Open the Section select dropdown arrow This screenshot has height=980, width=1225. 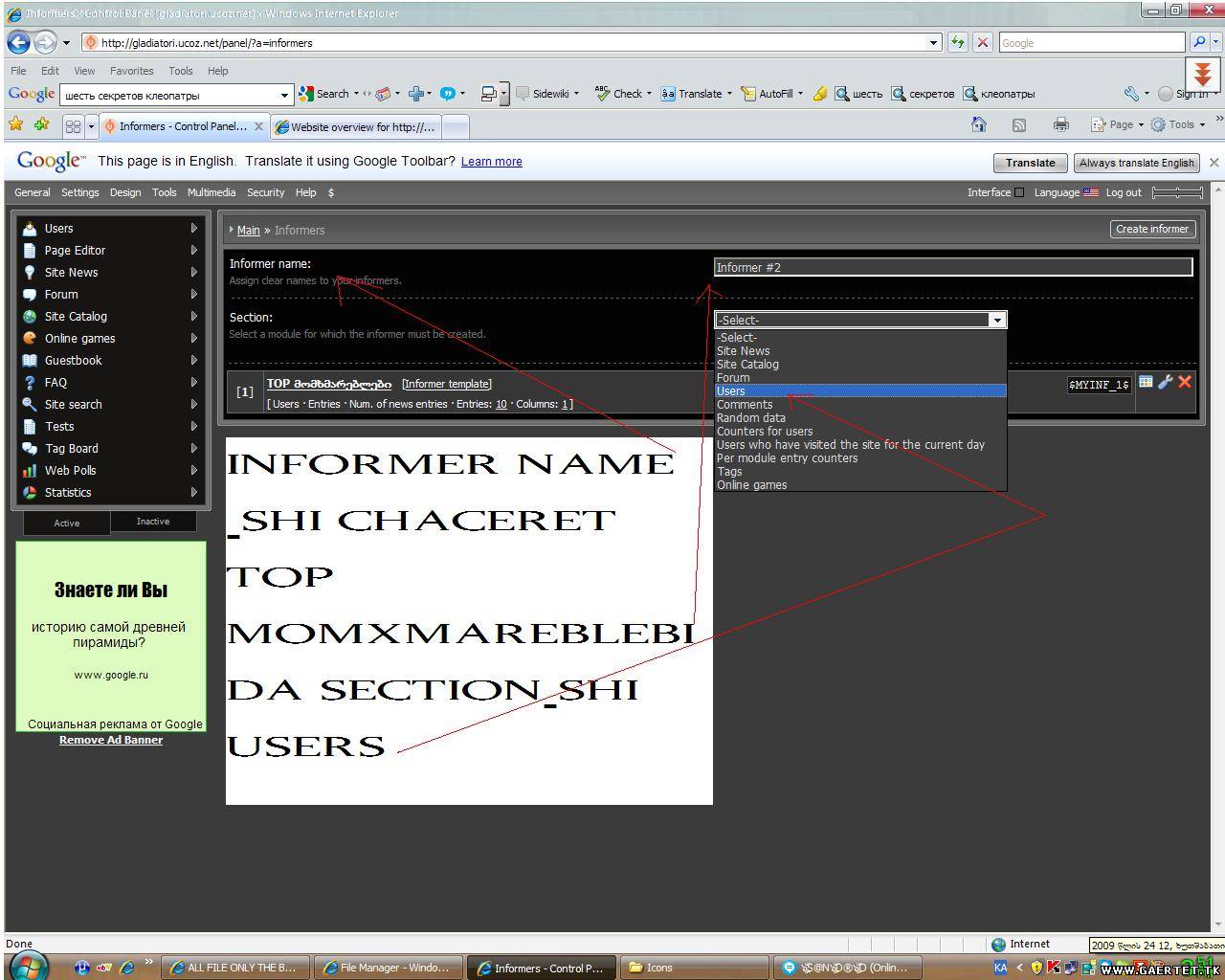996,320
